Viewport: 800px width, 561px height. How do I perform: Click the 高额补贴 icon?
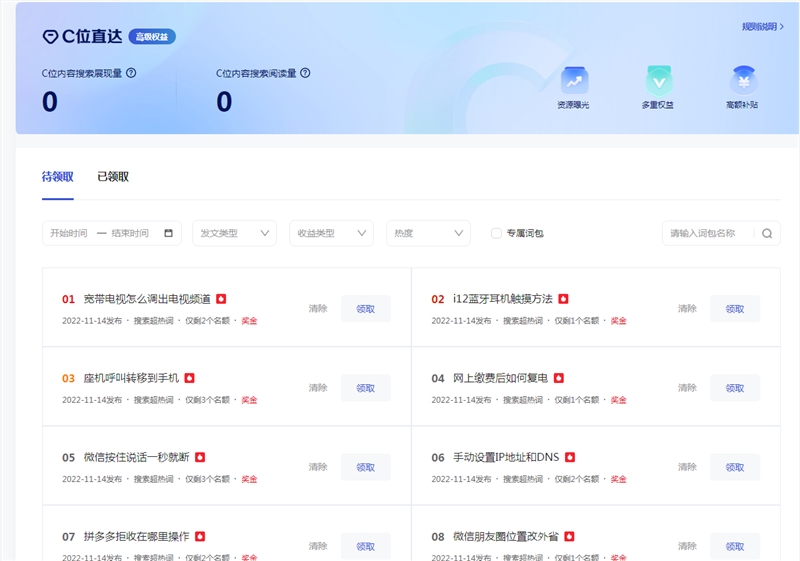click(742, 80)
